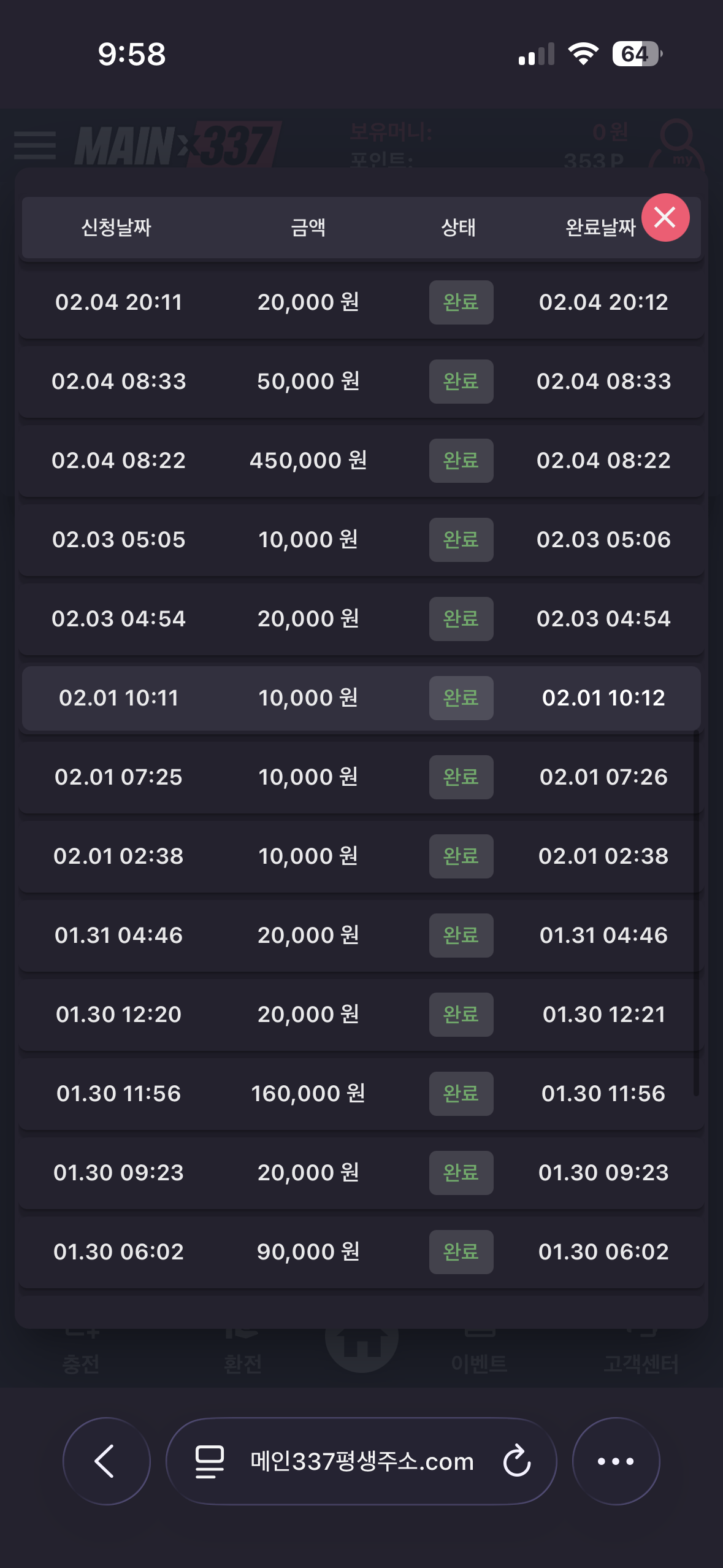723x1568 pixels.
Task: Reload the page with refresh icon
Action: (x=516, y=1461)
